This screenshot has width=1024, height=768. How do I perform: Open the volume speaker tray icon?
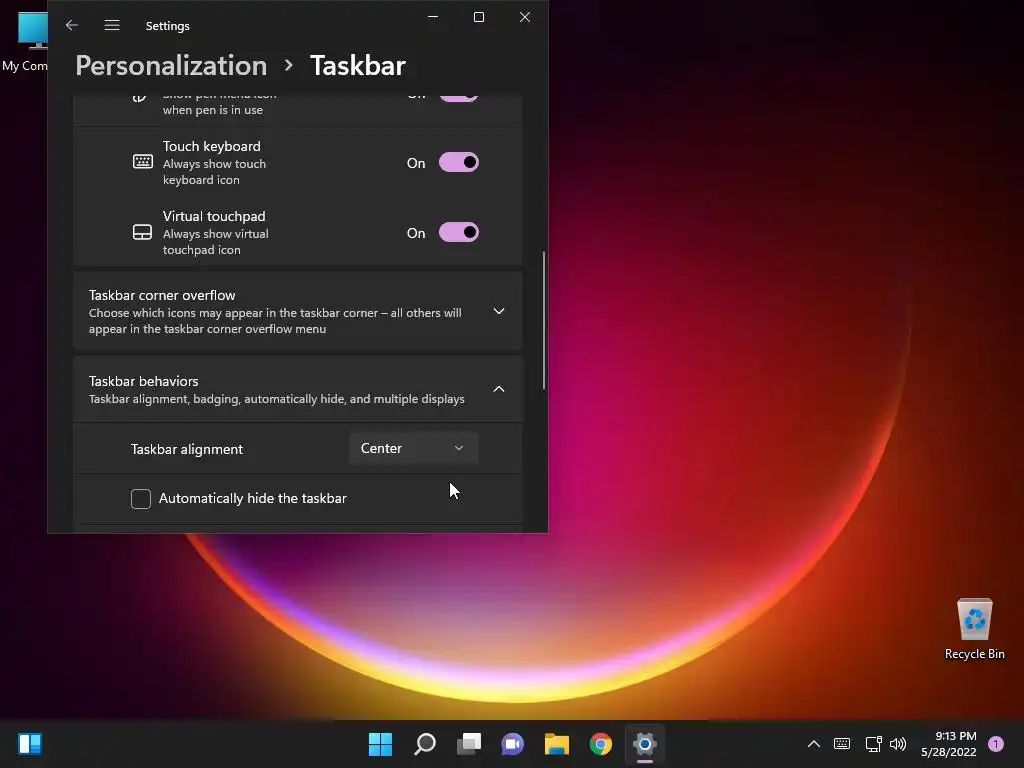click(898, 744)
